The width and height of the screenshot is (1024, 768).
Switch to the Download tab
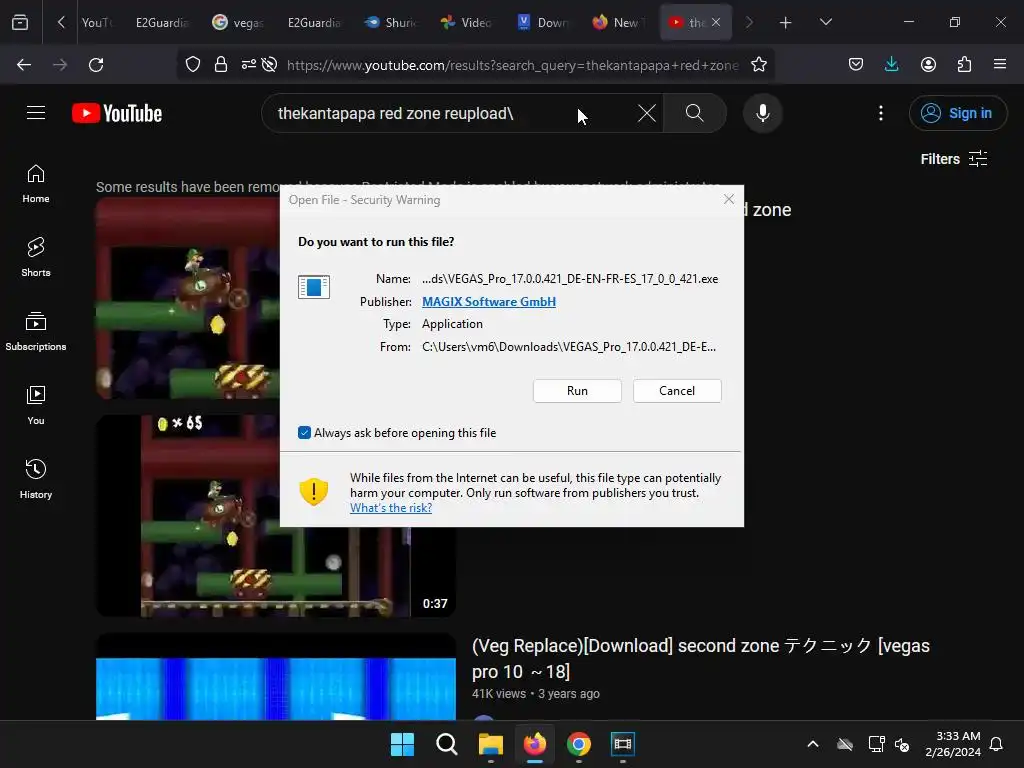(x=543, y=23)
